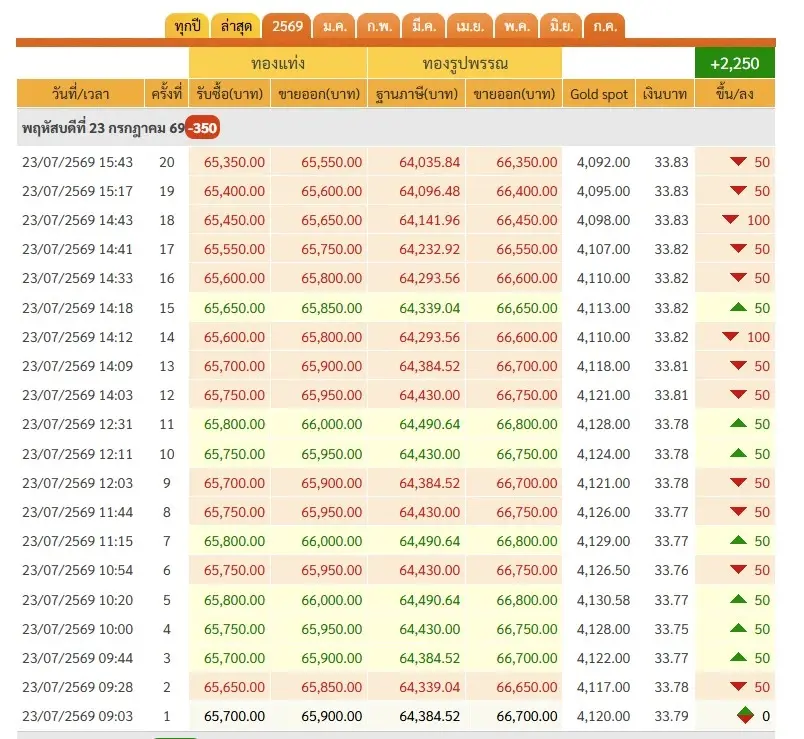Open the ก.ค. month tab
The height and width of the screenshot is (739, 804).
tap(605, 26)
